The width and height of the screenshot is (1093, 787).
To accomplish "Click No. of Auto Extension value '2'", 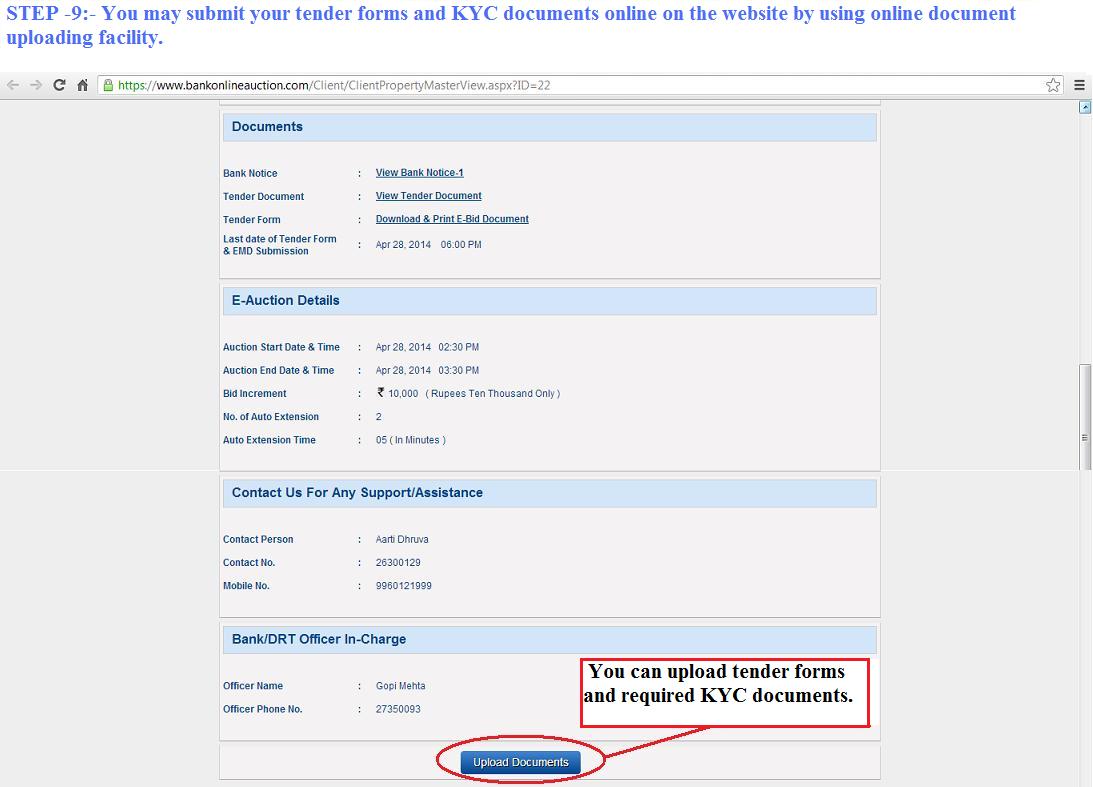I will tap(379, 417).
